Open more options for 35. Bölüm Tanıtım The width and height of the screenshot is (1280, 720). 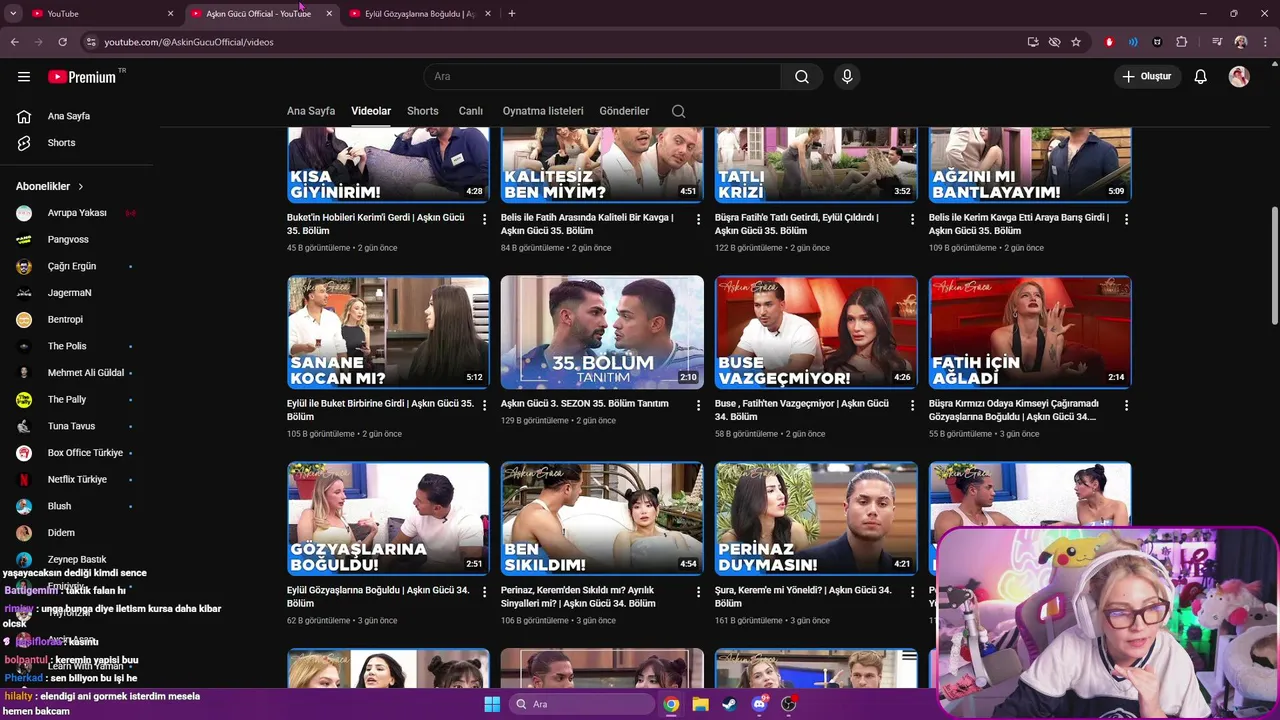(699, 405)
